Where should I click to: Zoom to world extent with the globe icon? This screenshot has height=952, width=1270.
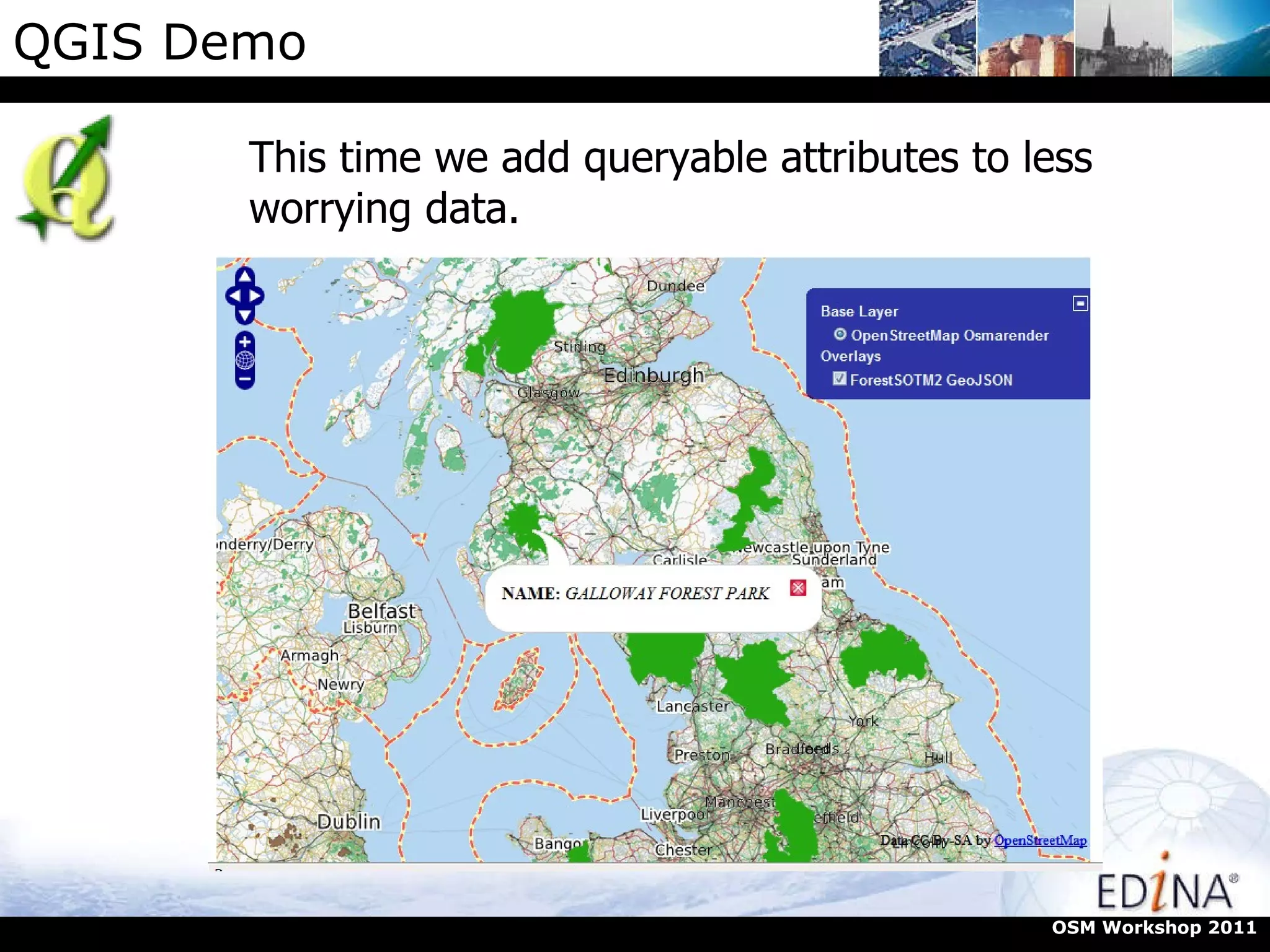[x=245, y=360]
